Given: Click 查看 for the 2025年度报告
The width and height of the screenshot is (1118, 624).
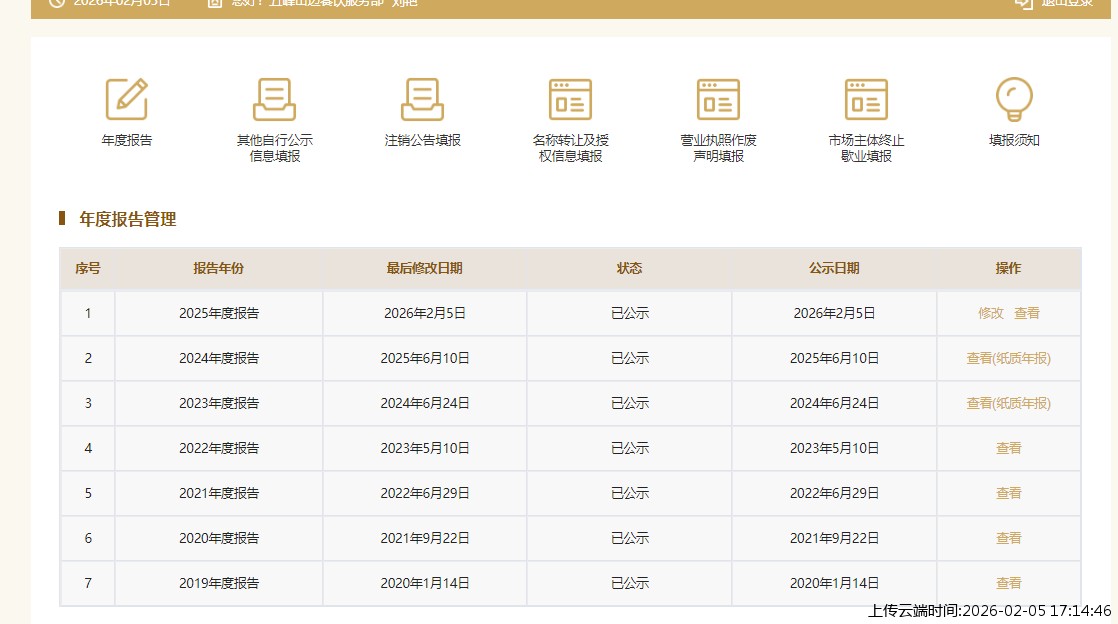Looking at the screenshot, I should (x=1027, y=313).
